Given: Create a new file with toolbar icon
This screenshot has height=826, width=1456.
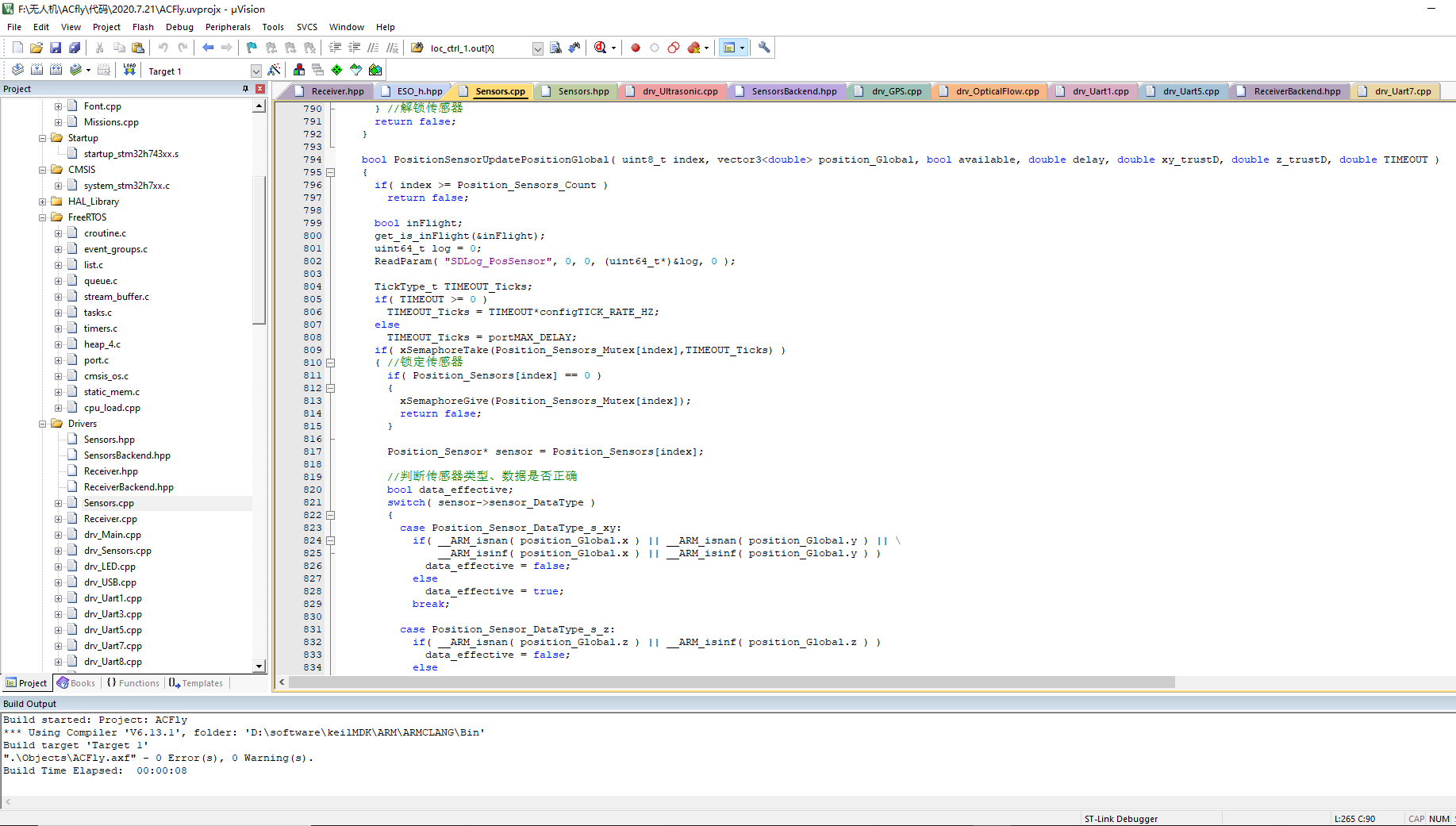Looking at the screenshot, I should click(17, 48).
